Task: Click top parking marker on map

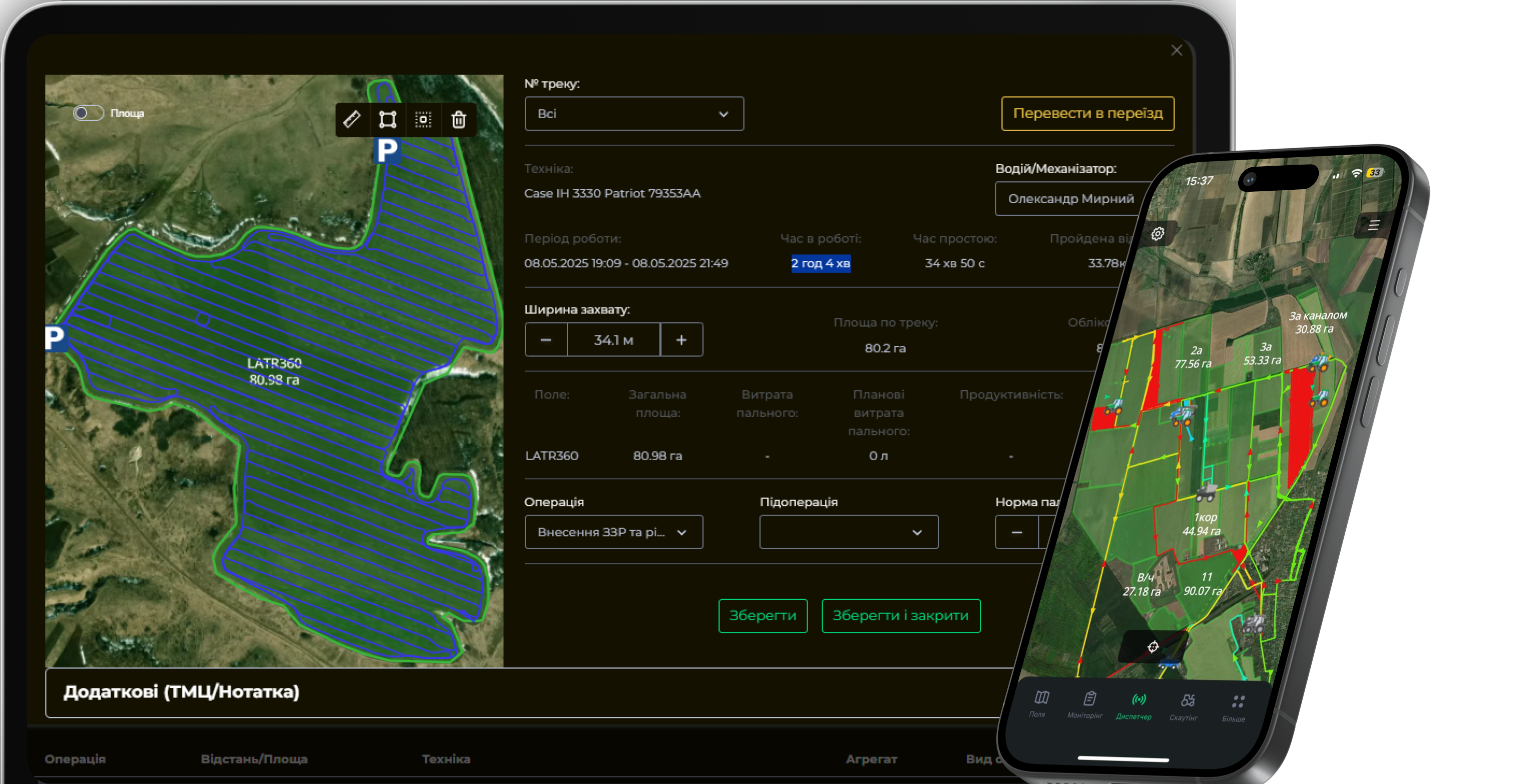Action: (387, 151)
